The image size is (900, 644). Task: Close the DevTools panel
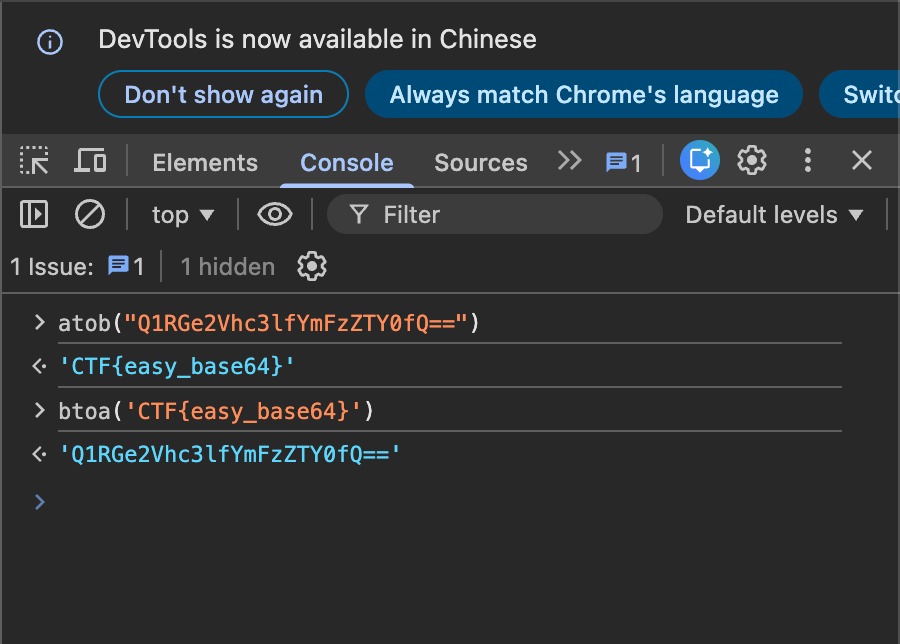point(862,161)
